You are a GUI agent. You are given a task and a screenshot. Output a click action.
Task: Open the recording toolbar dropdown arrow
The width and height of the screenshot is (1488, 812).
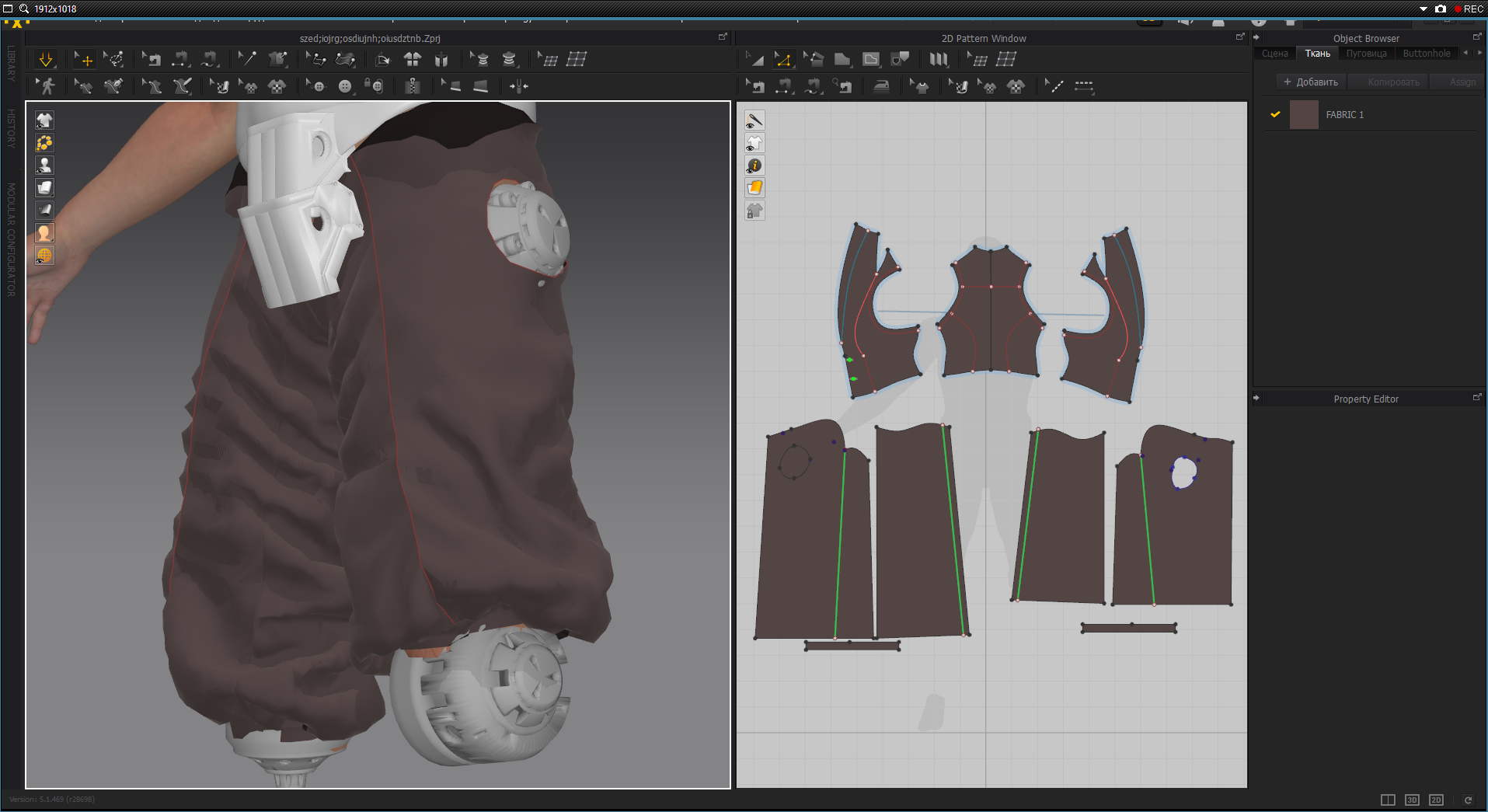(1424, 9)
